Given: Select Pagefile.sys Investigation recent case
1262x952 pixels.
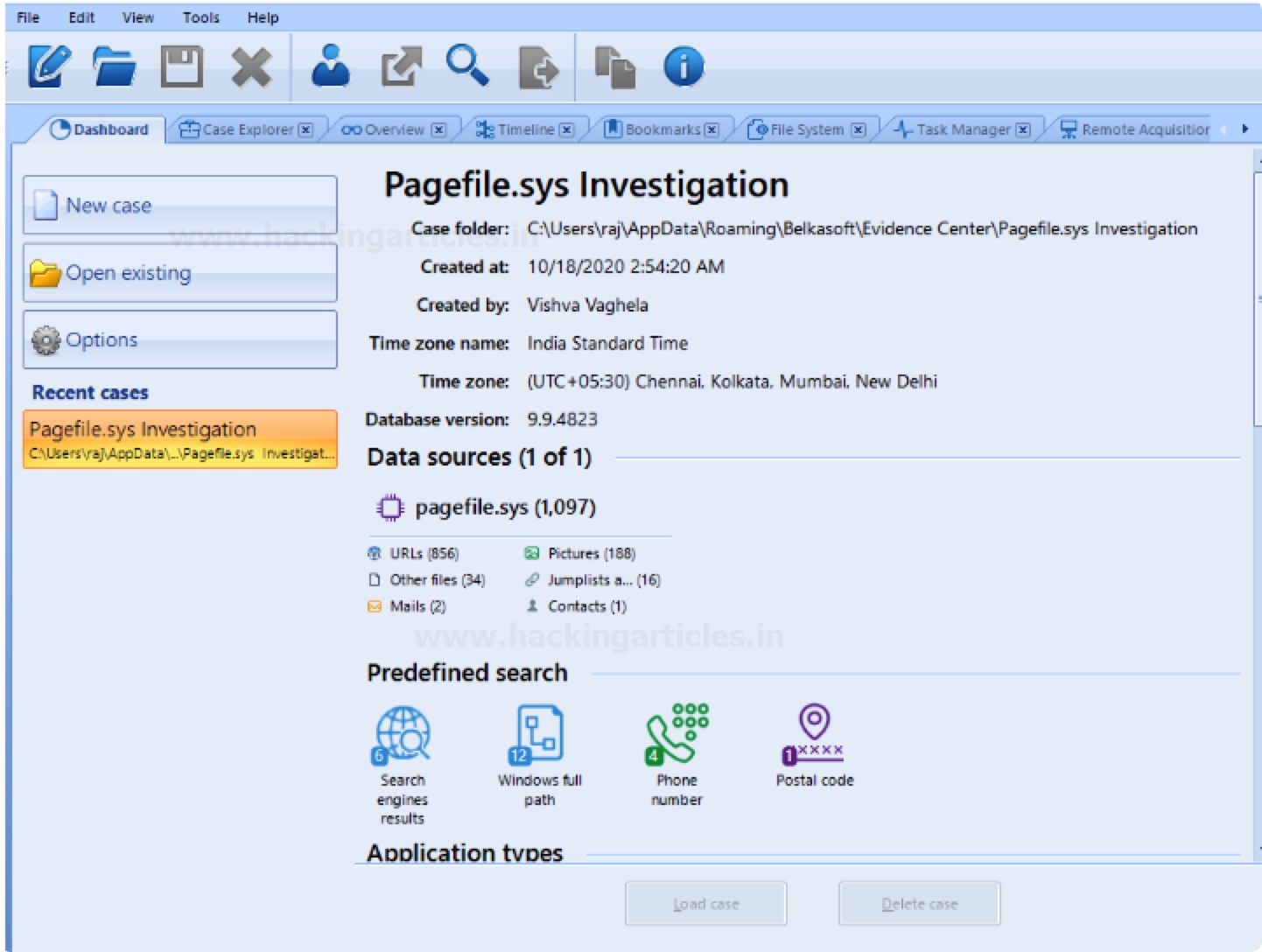Looking at the screenshot, I should 180,439.
